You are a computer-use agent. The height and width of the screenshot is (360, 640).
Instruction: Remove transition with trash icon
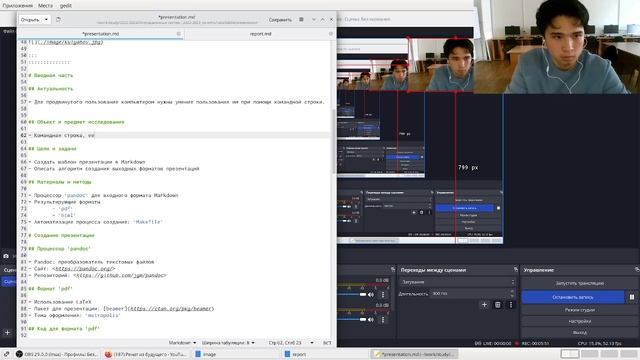pos(498,305)
